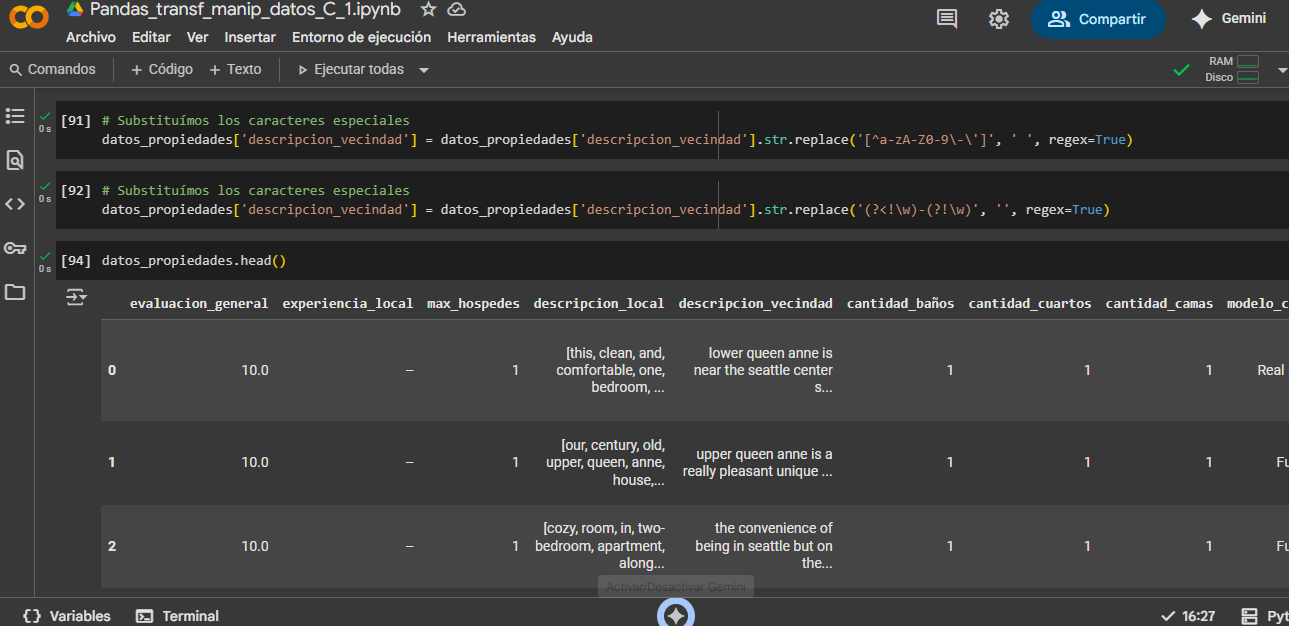Click the cantidad_cuartos column header
The width and height of the screenshot is (1289, 626).
(x=1030, y=303)
